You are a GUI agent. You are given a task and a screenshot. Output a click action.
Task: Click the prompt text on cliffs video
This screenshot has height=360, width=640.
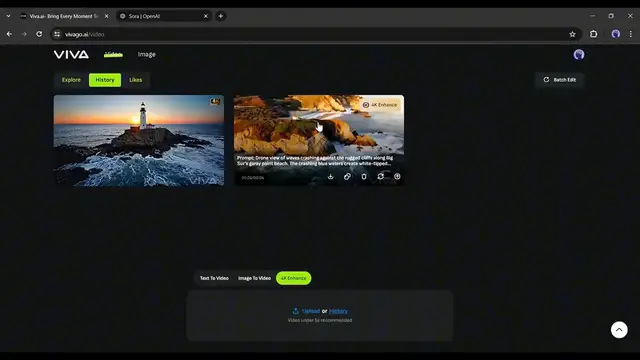point(315,160)
